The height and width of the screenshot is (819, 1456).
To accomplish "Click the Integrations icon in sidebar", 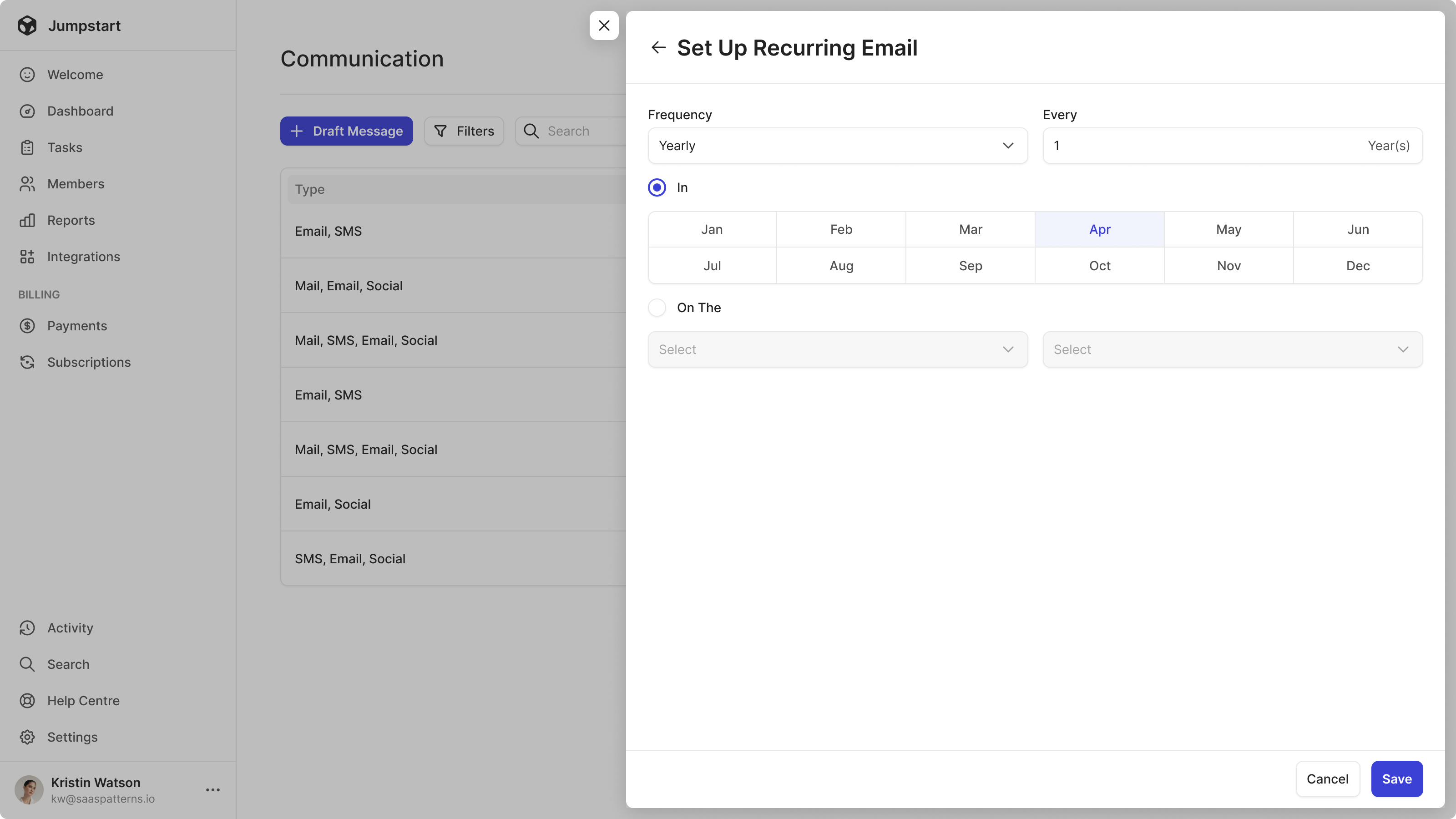I will (x=27, y=257).
